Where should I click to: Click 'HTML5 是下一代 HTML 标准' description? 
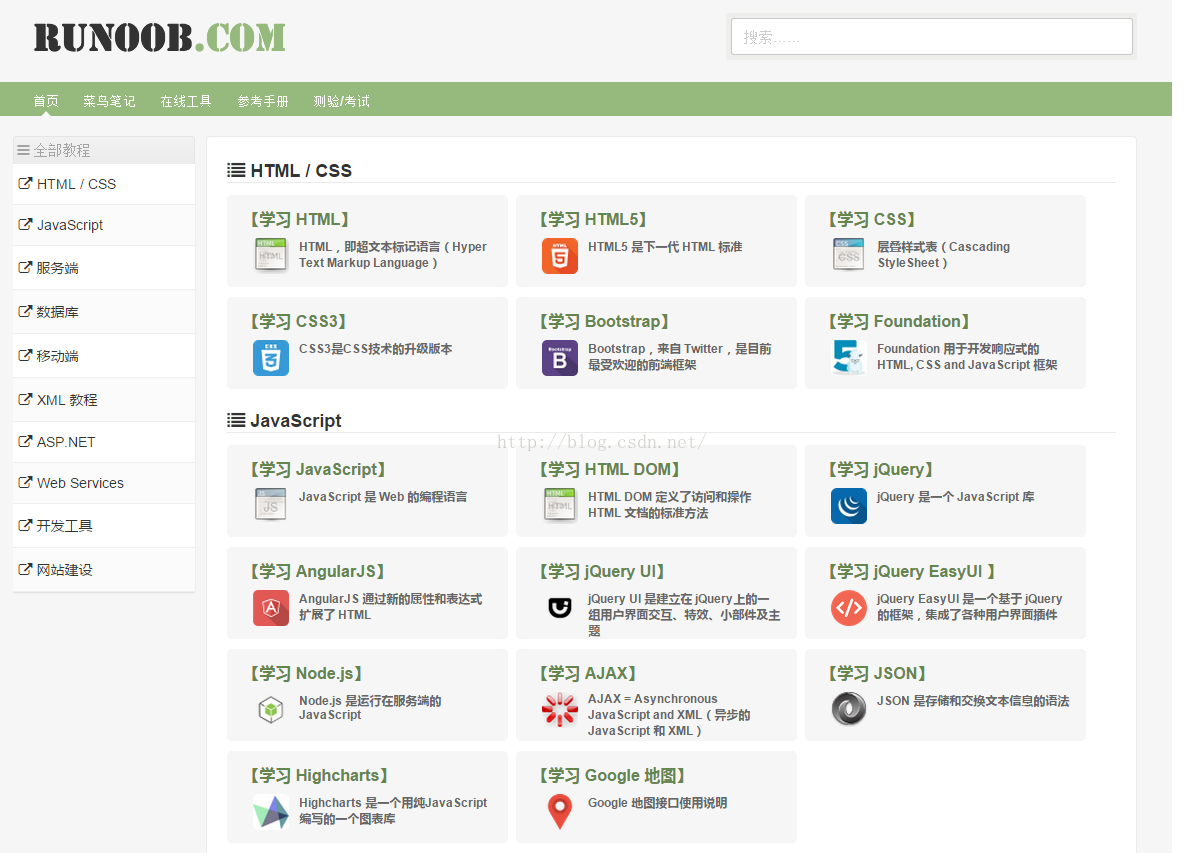click(673, 249)
